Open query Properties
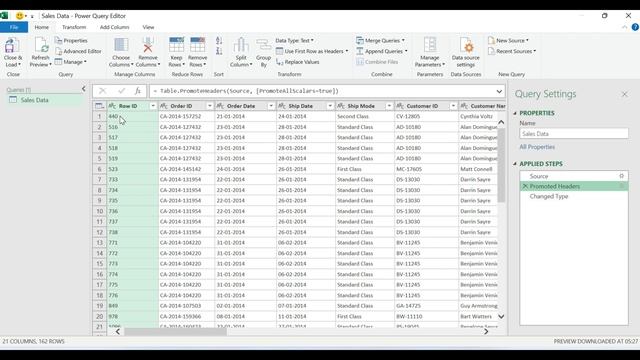The height and width of the screenshot is (360, 640). (x=71, y=40)
